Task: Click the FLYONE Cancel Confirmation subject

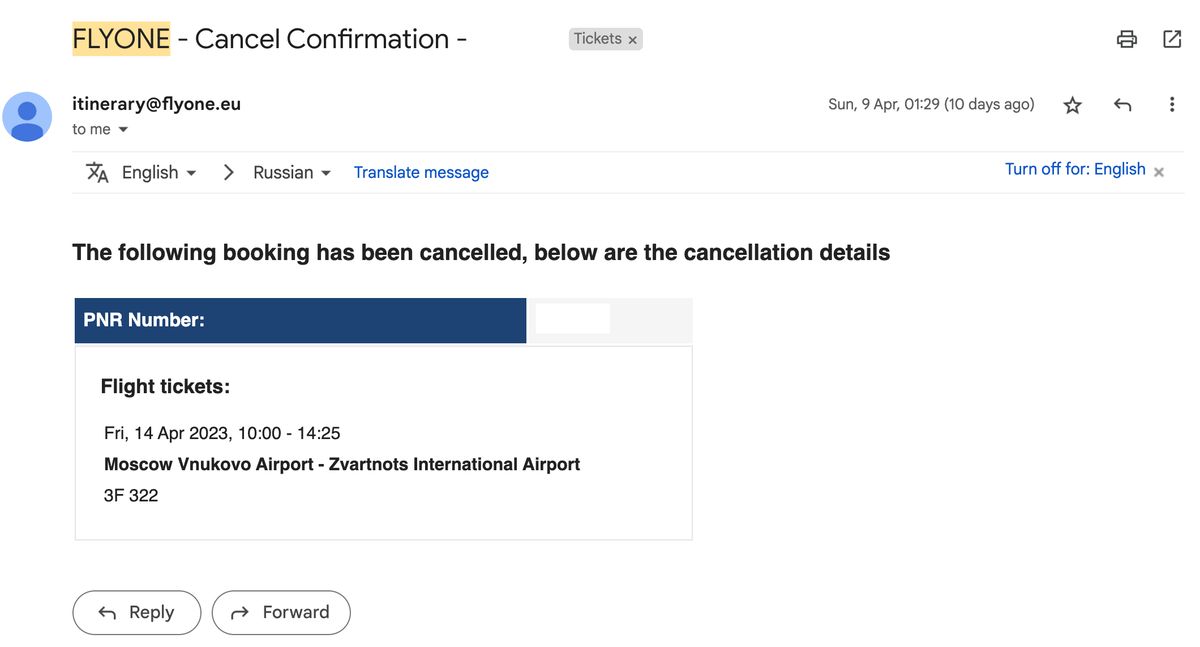Action: [270, 39]
